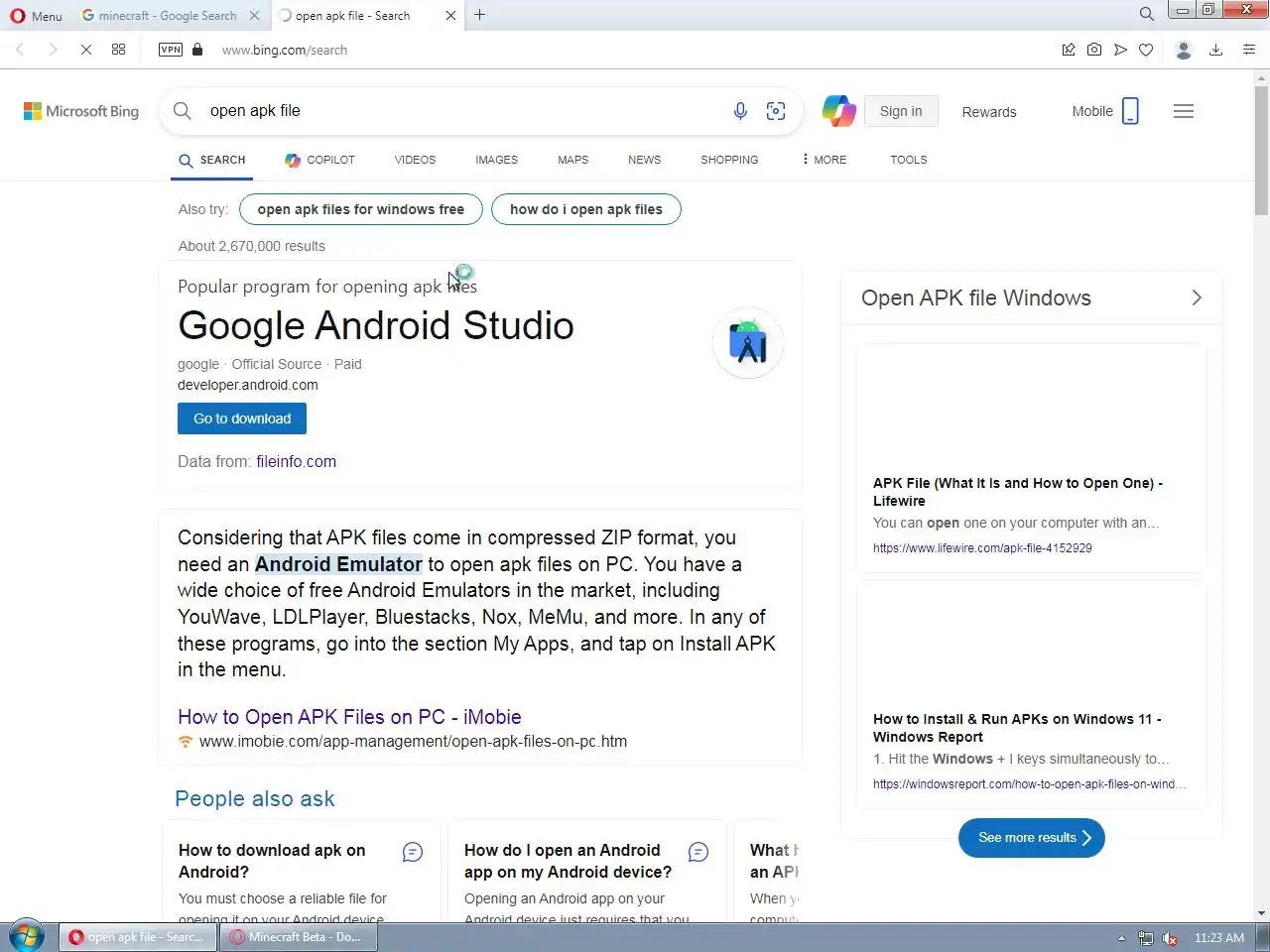1270x952 pixels.
Task: Open Opera speed dial grid icon
Action: pos(118,50)
